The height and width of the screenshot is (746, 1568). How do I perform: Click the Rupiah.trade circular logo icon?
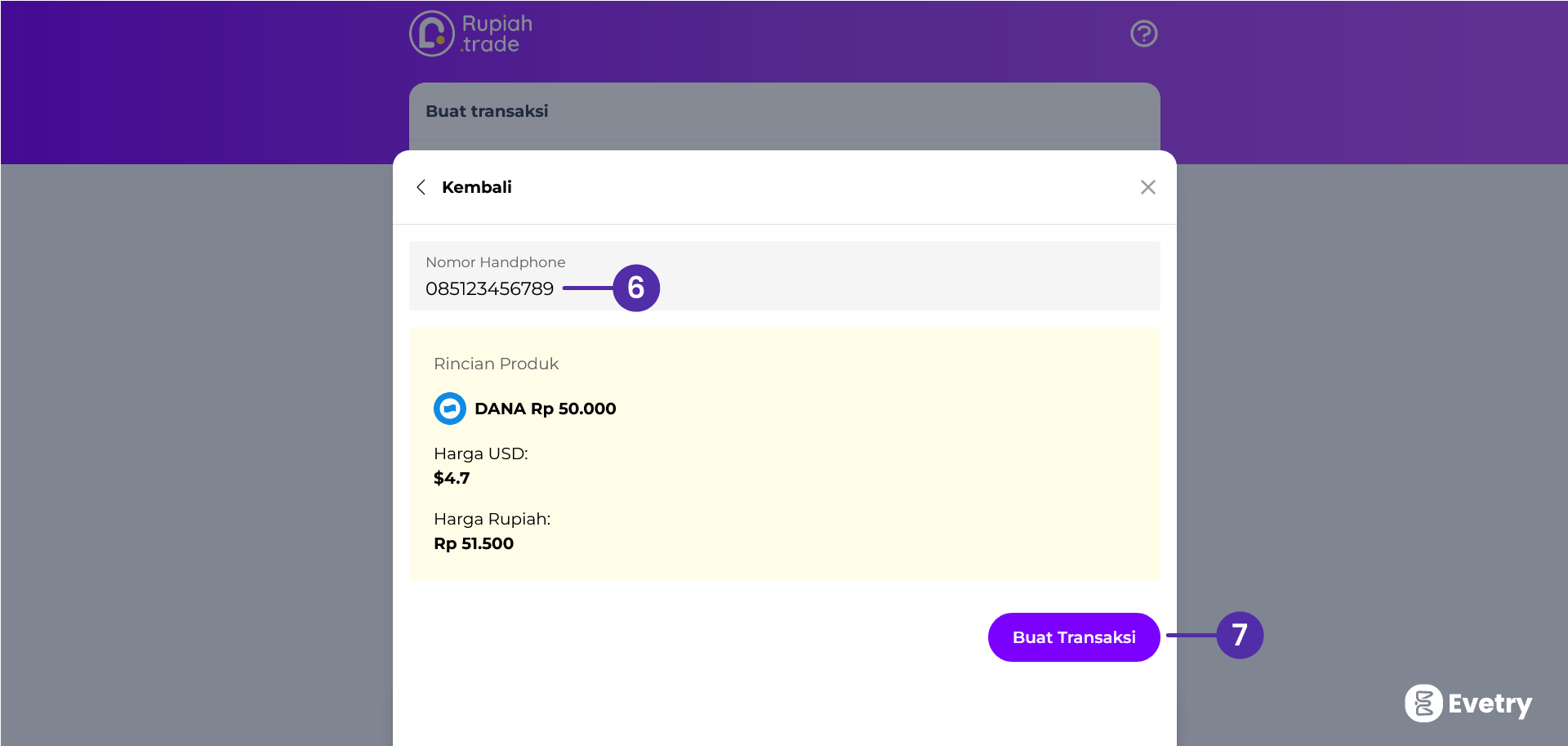pos(431,34)
